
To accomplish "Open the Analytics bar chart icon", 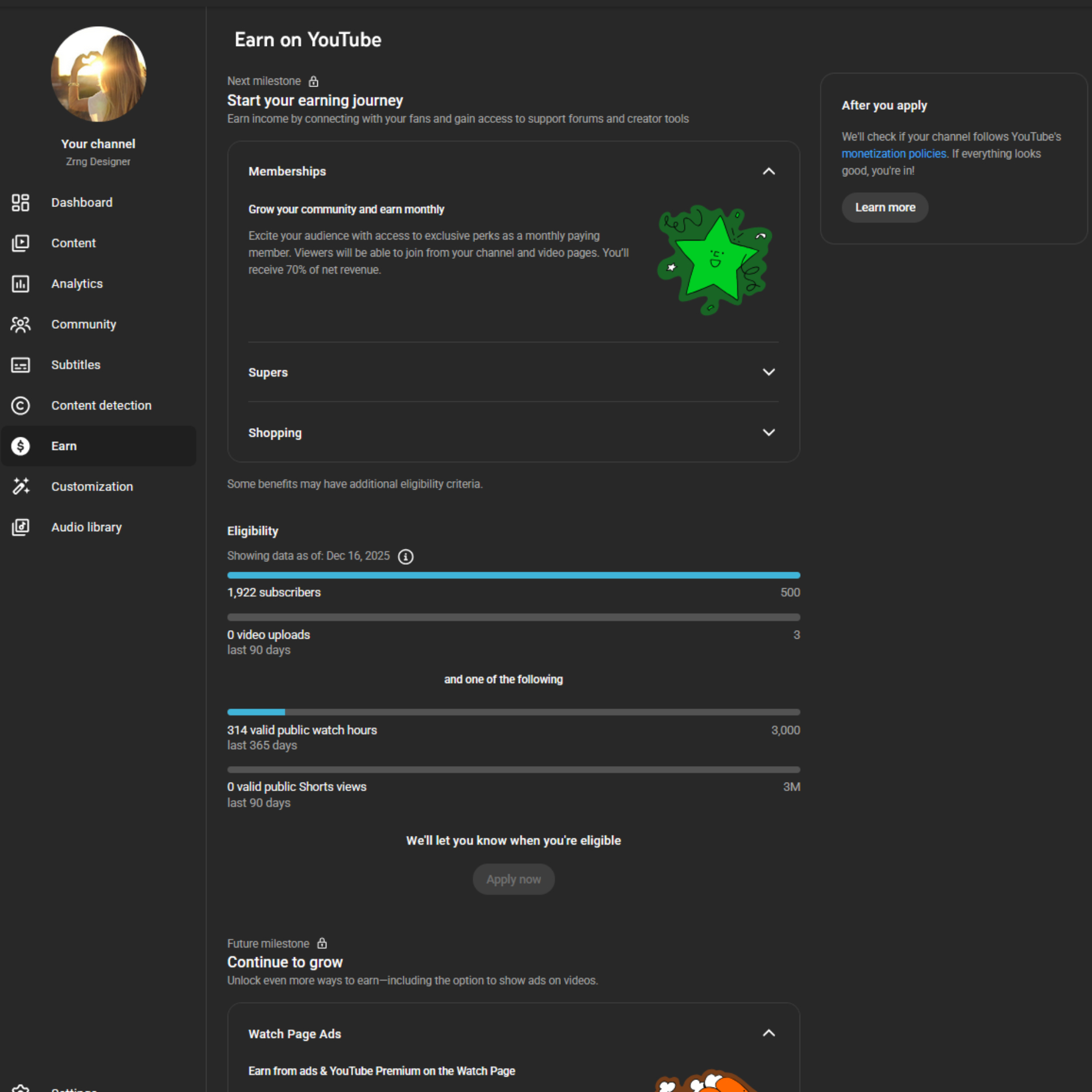I will [20, 284].
